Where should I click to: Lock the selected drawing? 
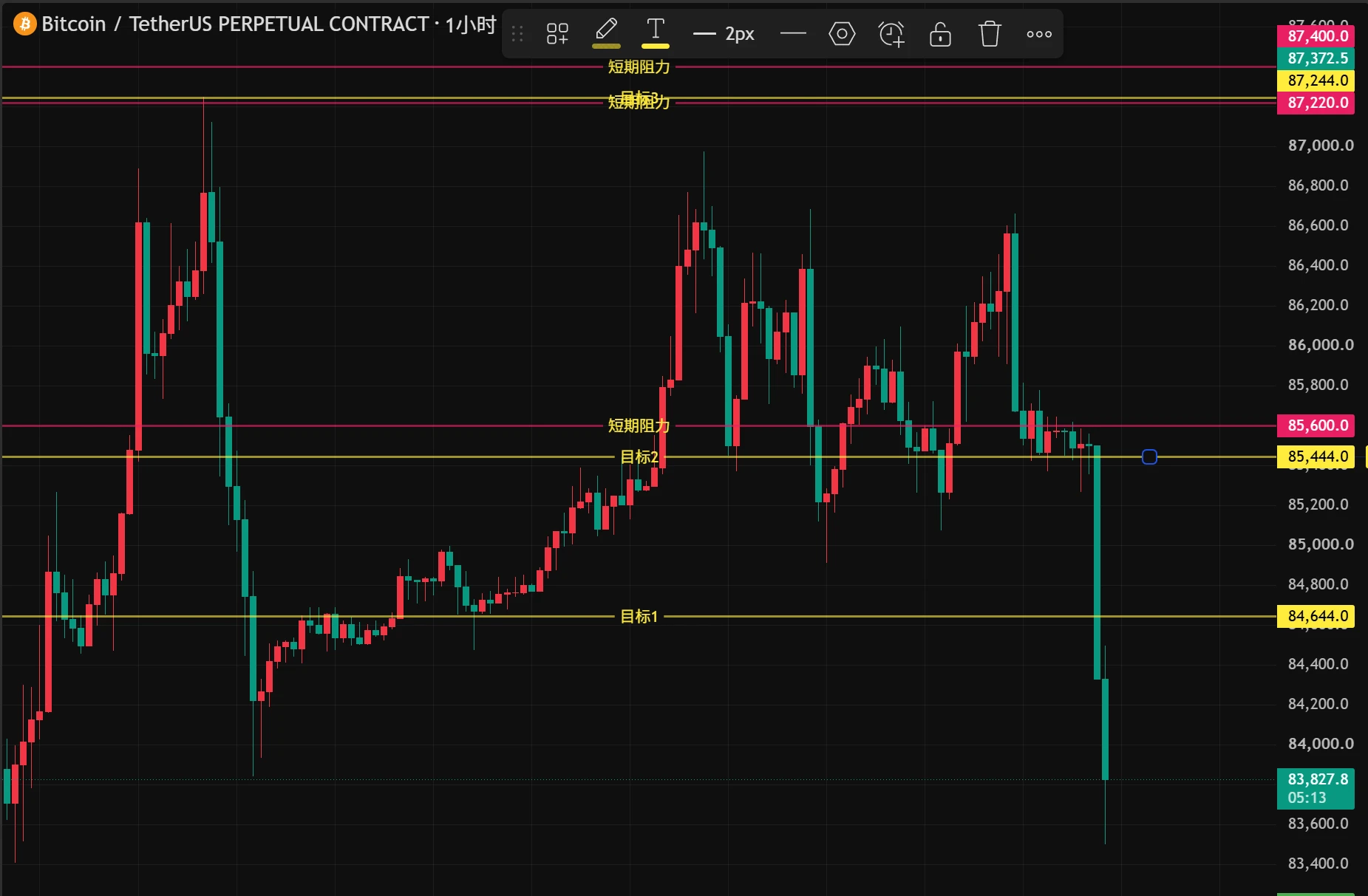(940, 34)
